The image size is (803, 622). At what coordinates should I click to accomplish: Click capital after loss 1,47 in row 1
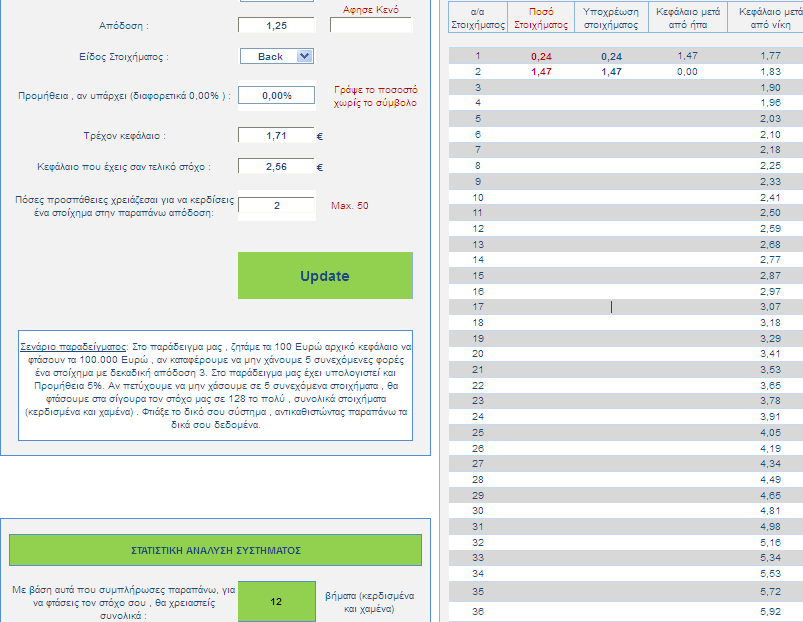click(687, 56)
